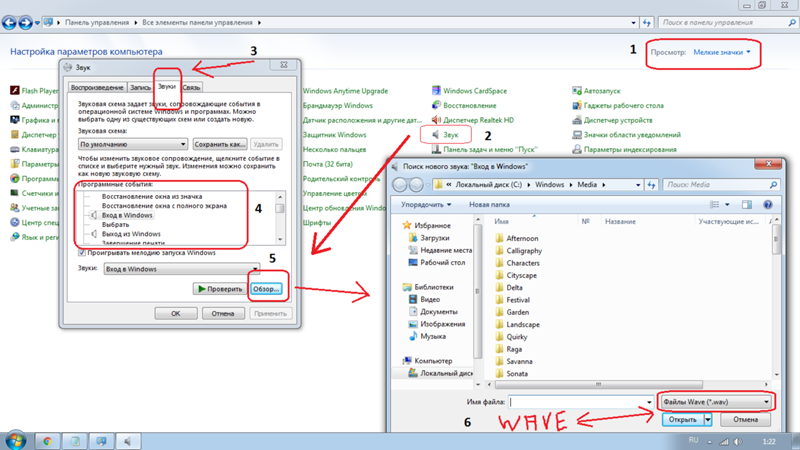Open Гаджеты рабочего стола icon

pyautogui.click(x=577, y=106)
